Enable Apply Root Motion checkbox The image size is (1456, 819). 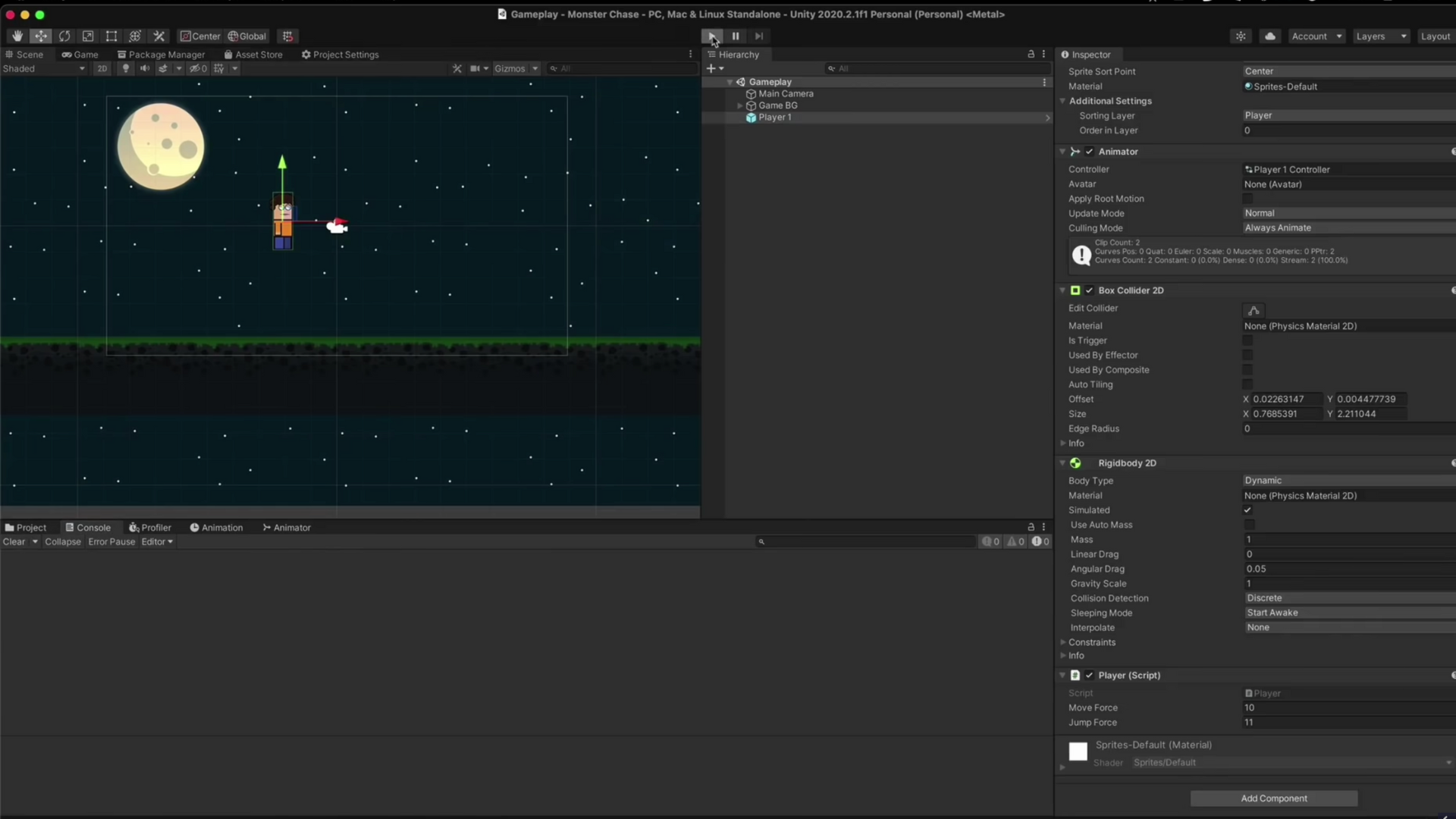[x=1247, y=199]
